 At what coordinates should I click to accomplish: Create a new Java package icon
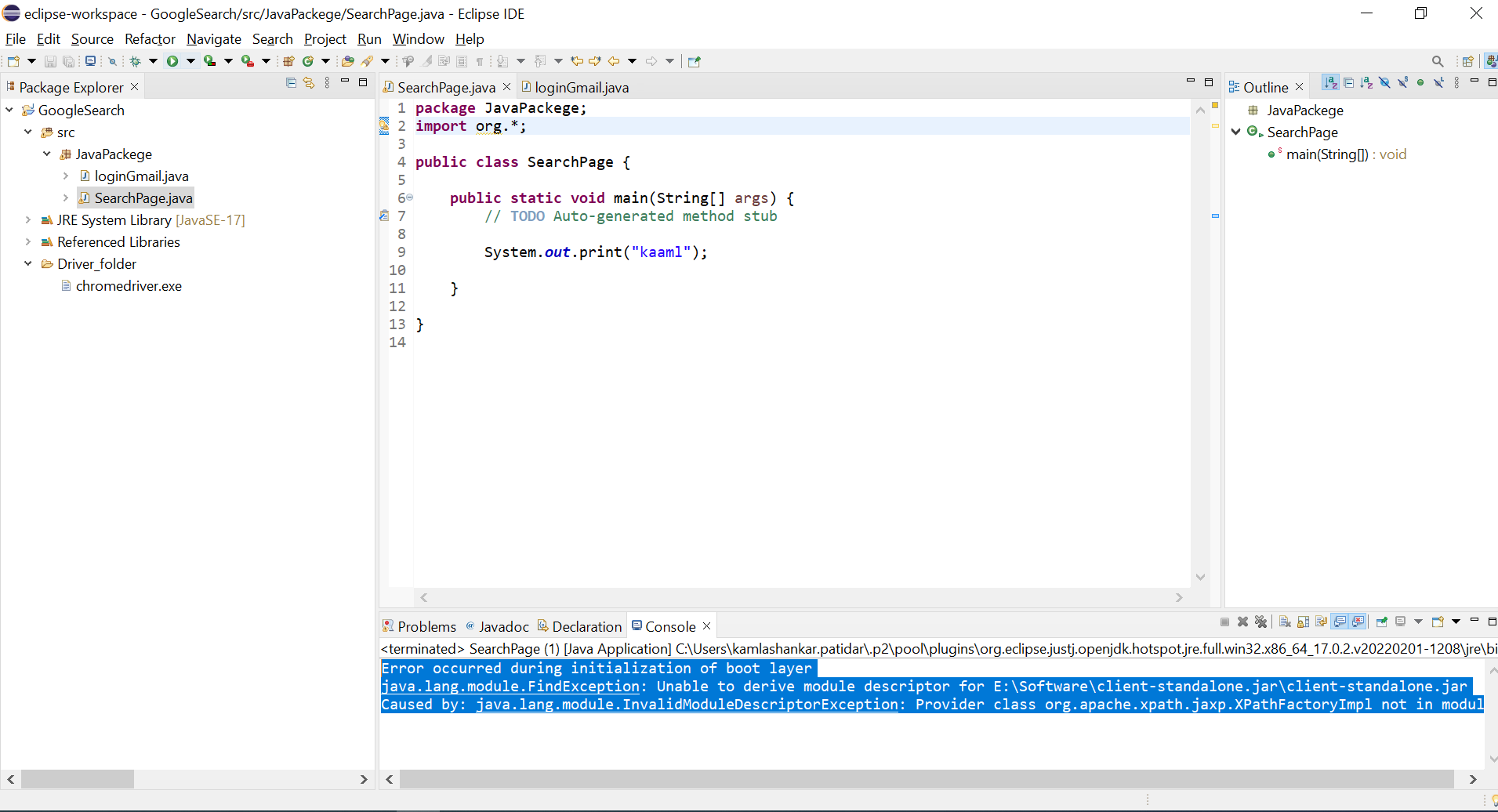click(288, 61)
